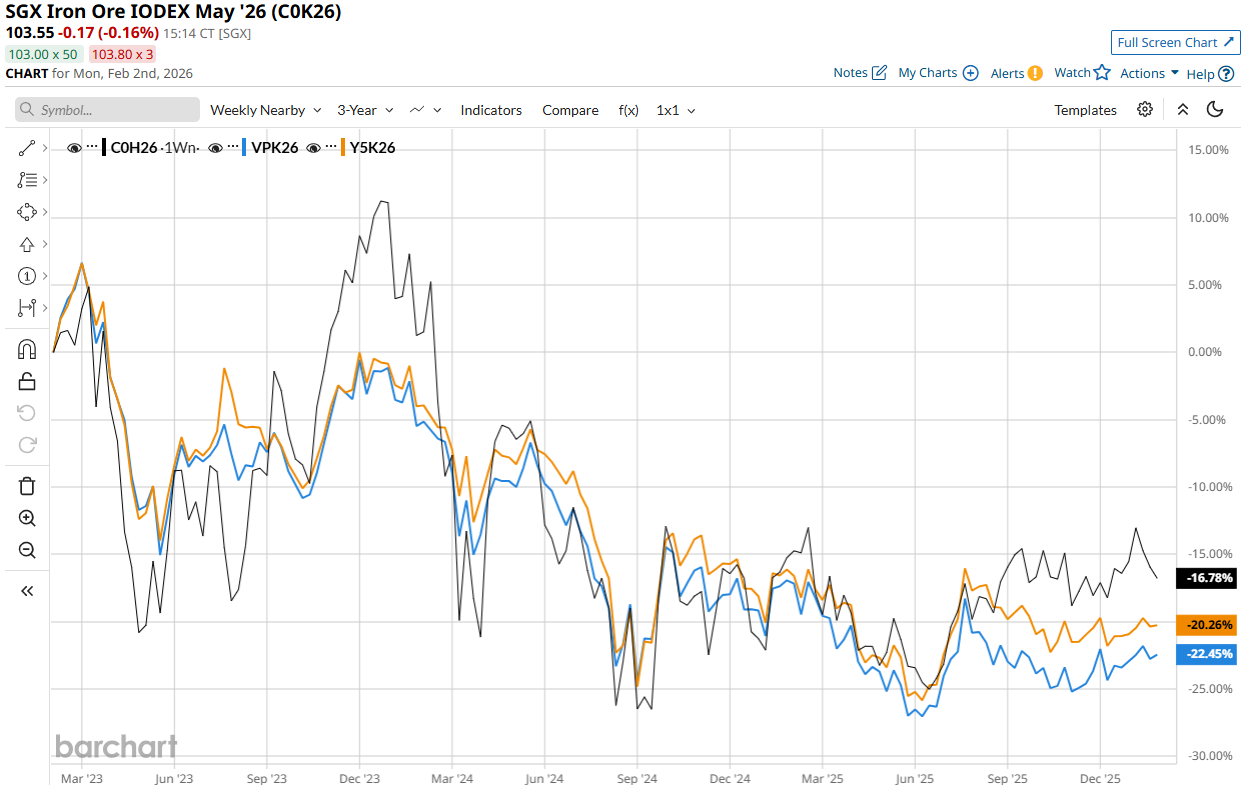This screenshot has height=785, width=1246.
Task: Switch to dark mode with moon icon
Action: [x=1216, y=110]
